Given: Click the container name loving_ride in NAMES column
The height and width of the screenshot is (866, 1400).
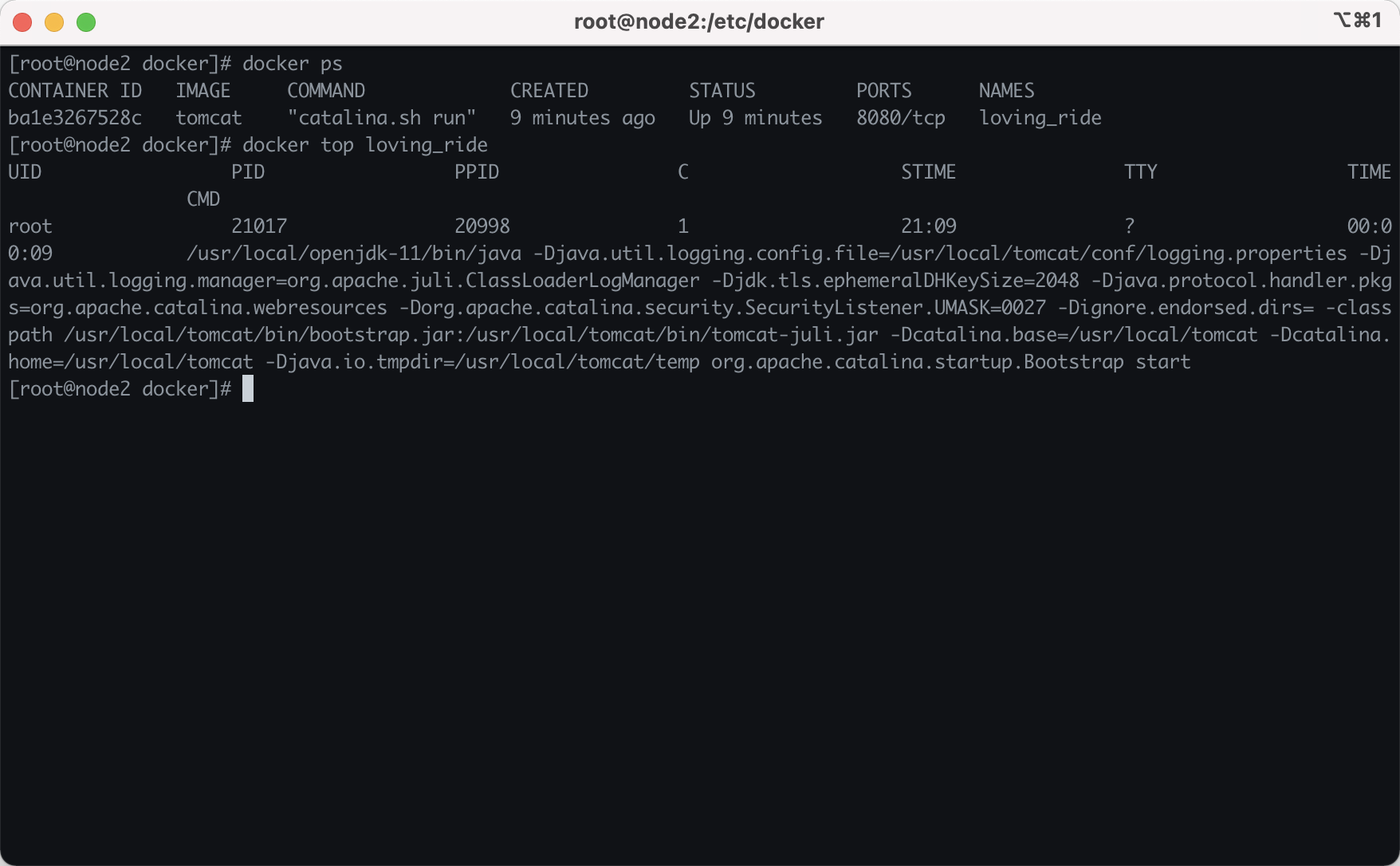Looking at the screenshot, I should coord(1040,118).
